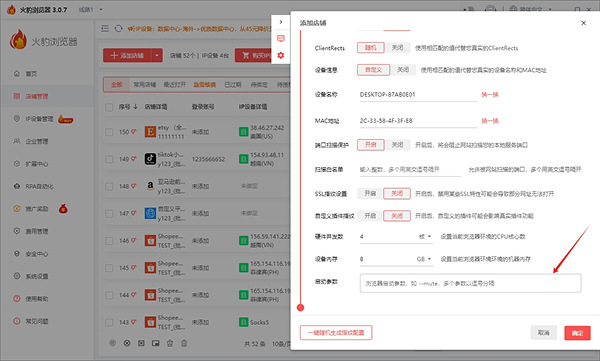Open 企业管理 in the sidebar
Viewport: 600px width, 361px height.
(x=36, y=141)
